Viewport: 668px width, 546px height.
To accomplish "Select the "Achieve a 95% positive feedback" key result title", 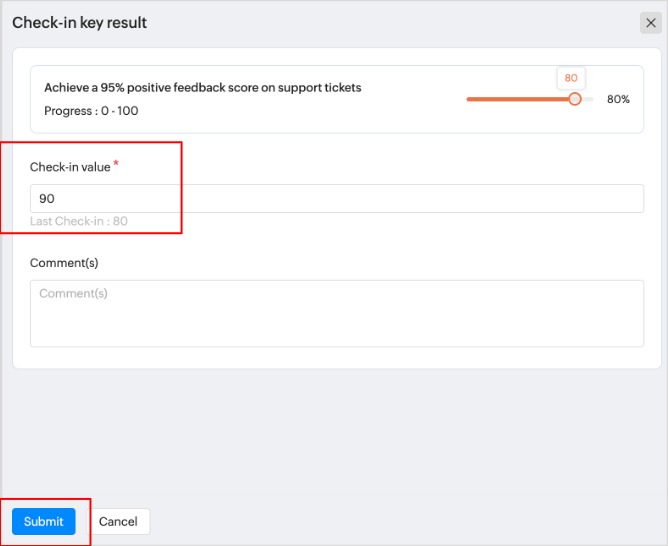I will coord(203,88).
